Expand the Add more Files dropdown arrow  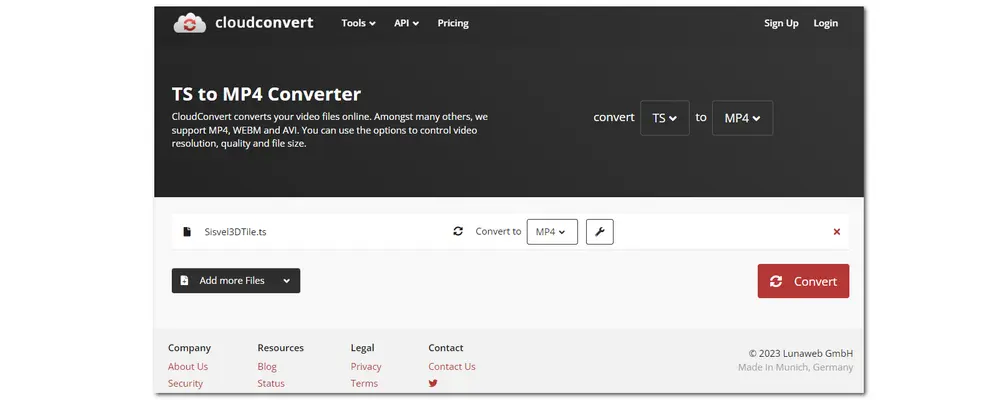[x=287, y=281]
